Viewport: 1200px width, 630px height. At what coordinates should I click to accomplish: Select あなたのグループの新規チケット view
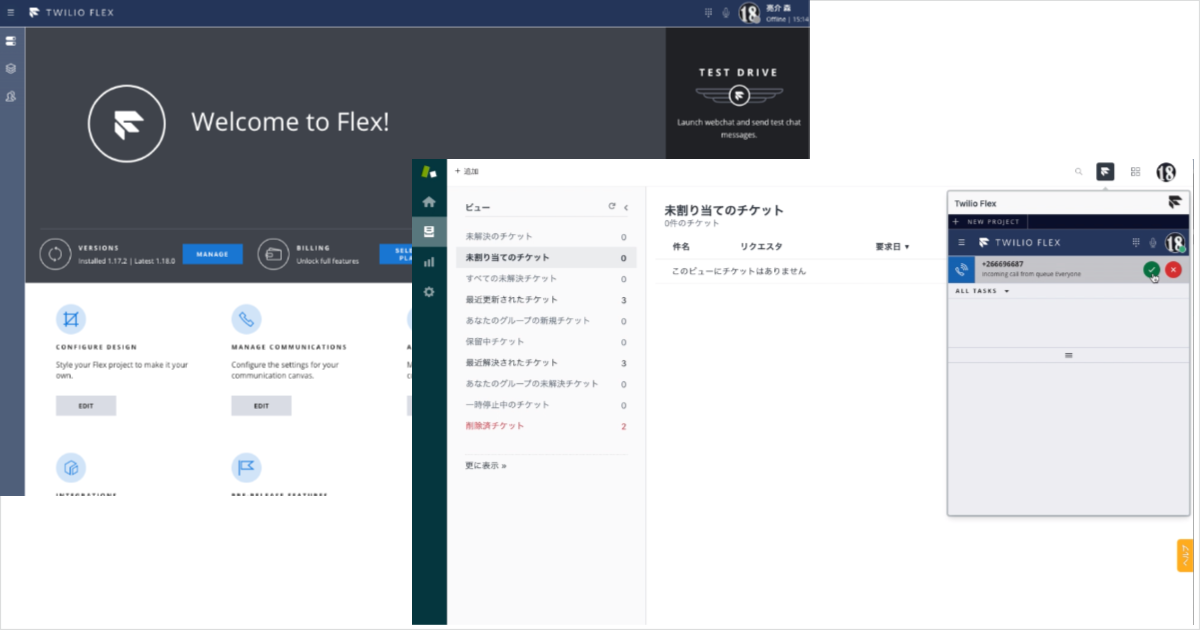tap(546, 321)
